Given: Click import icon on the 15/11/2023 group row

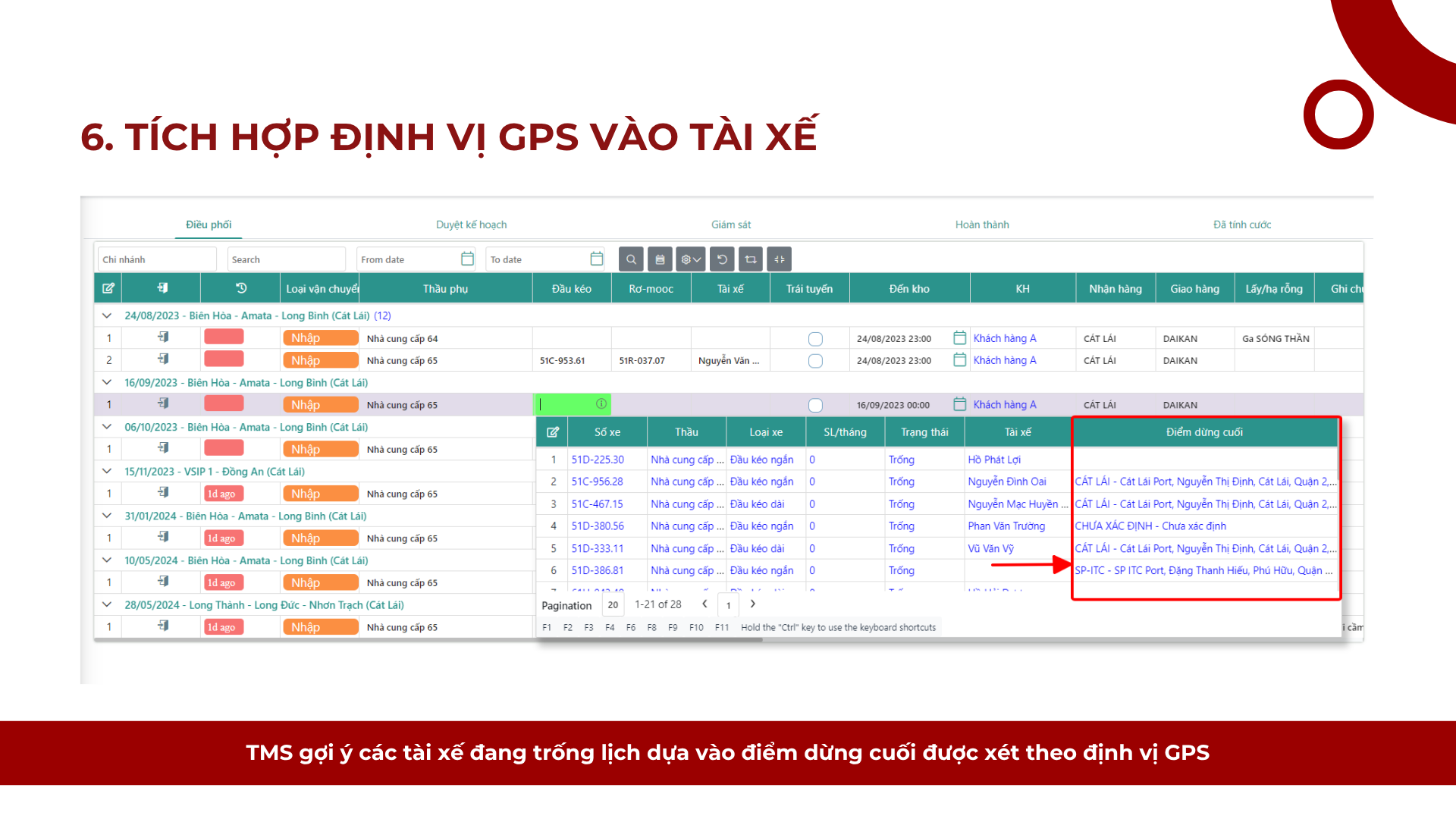Looking at the screenshot, I should 163,493.
